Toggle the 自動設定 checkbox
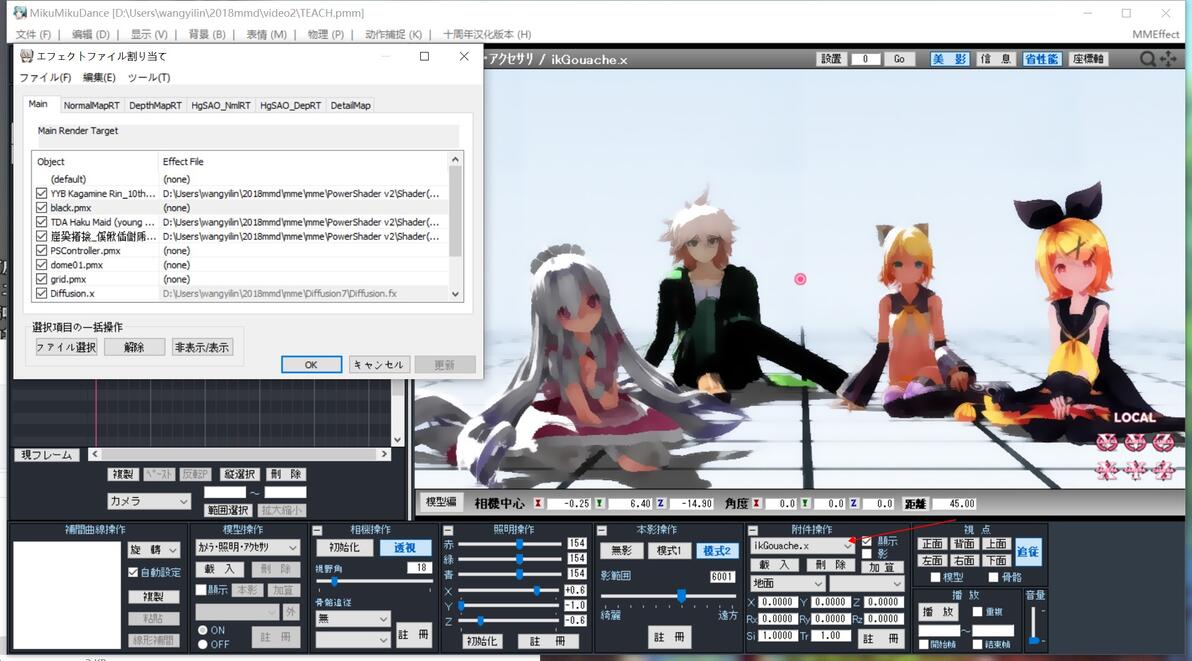This screenshot has height=661, width=1192. point(133,572)
